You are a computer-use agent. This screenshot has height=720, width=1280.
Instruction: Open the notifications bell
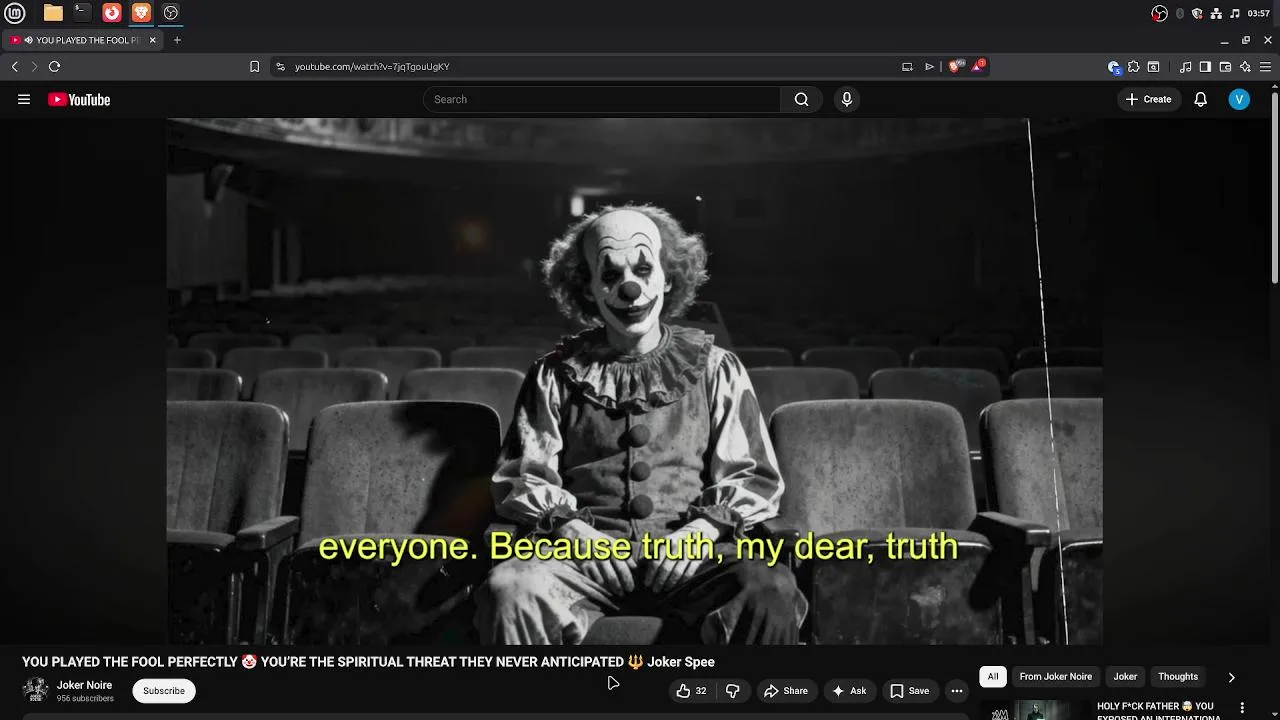tap(1201, 99)
